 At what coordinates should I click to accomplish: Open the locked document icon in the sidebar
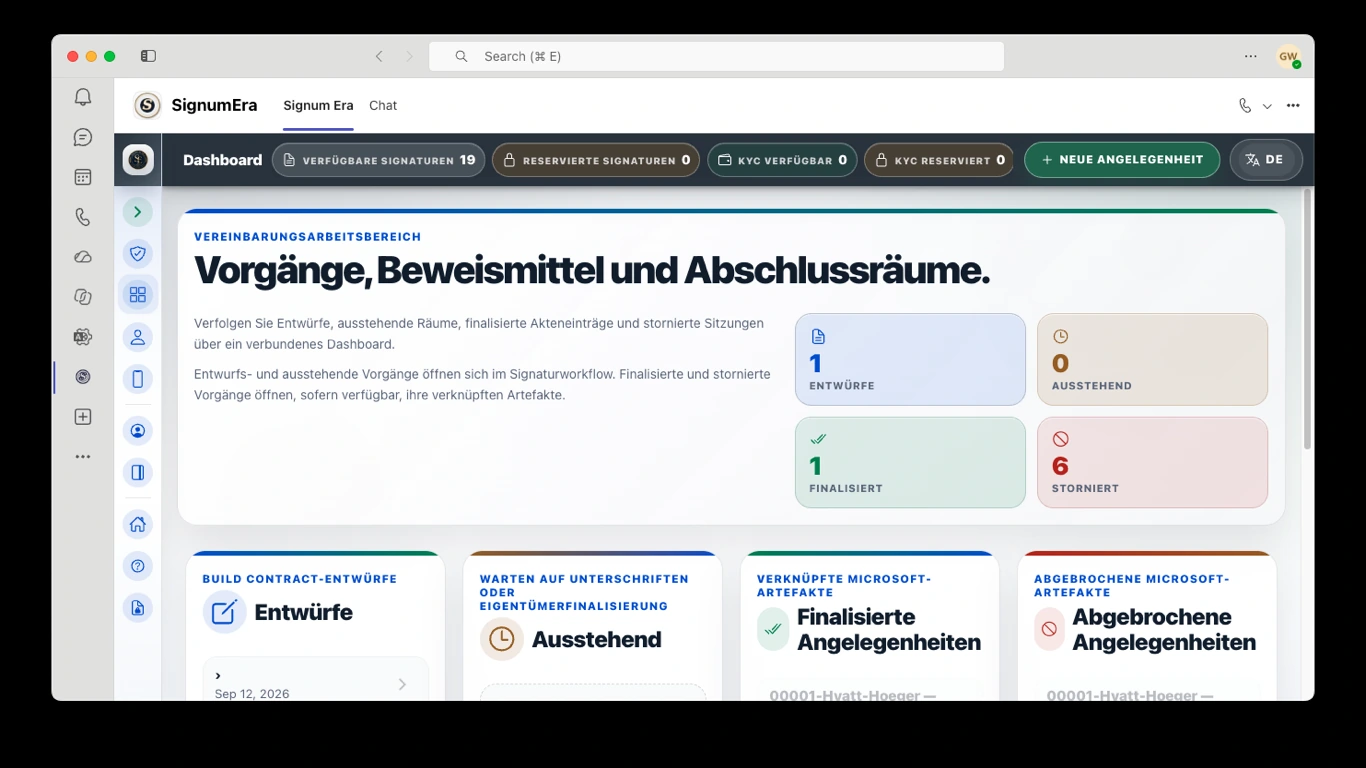tap(138, 607)
